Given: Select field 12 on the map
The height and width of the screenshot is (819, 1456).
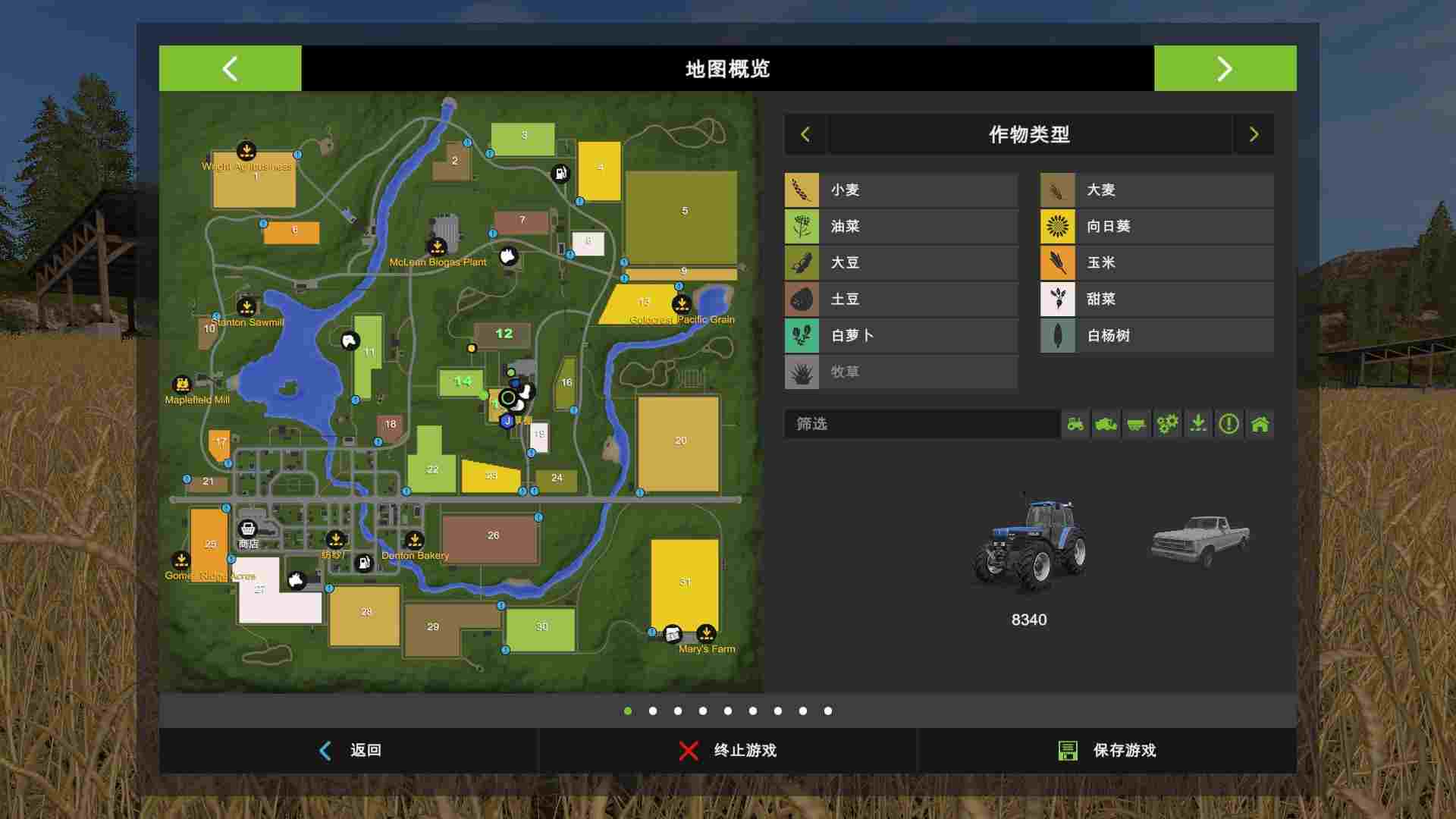Looking at the screenshot, I should (502, 335).
